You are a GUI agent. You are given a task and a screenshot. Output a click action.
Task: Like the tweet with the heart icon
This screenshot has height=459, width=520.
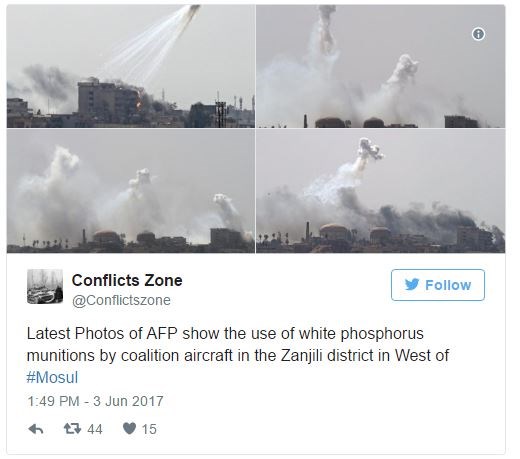[x=129, y=428]
